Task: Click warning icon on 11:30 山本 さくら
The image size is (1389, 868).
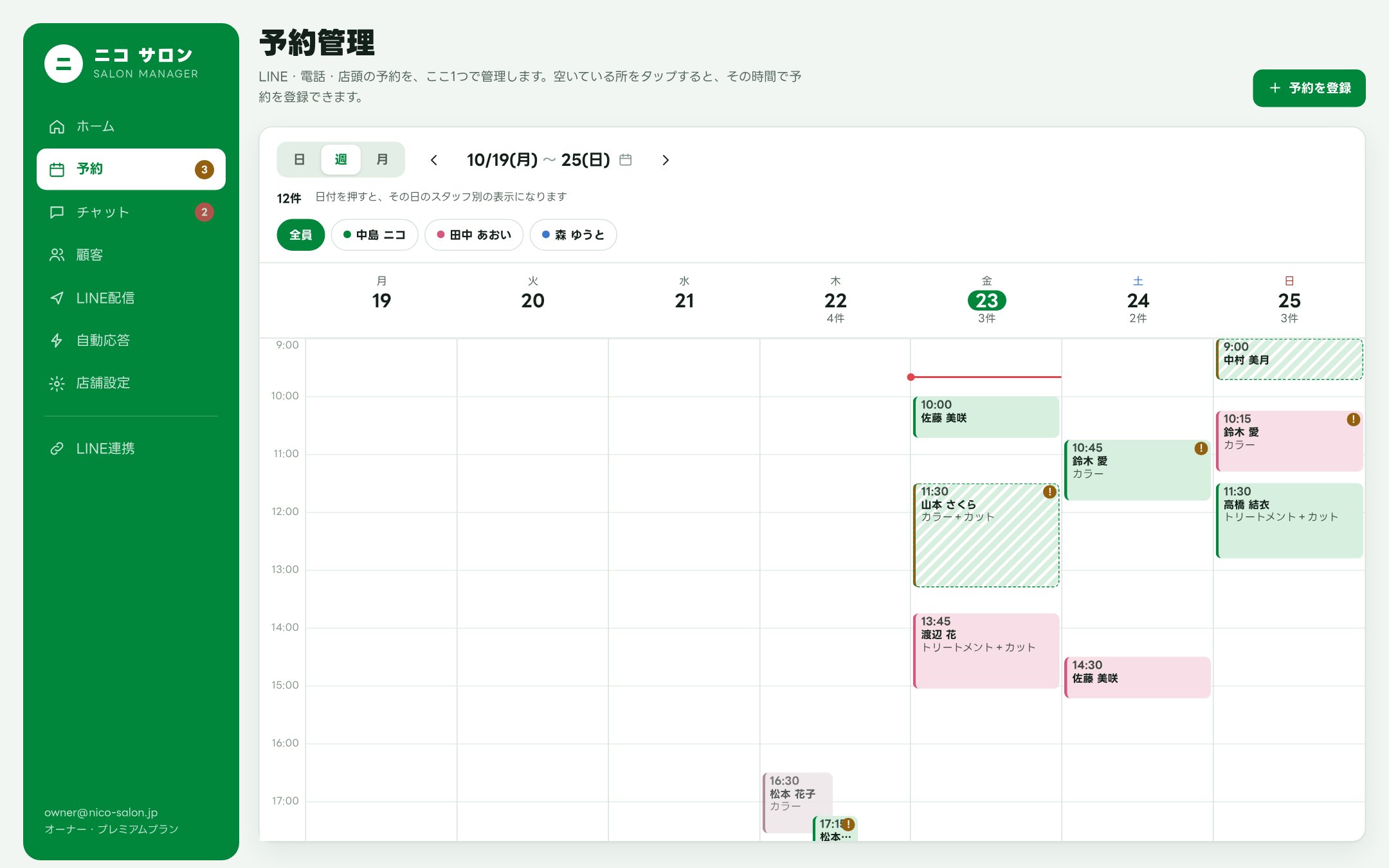Action: 1049,492
